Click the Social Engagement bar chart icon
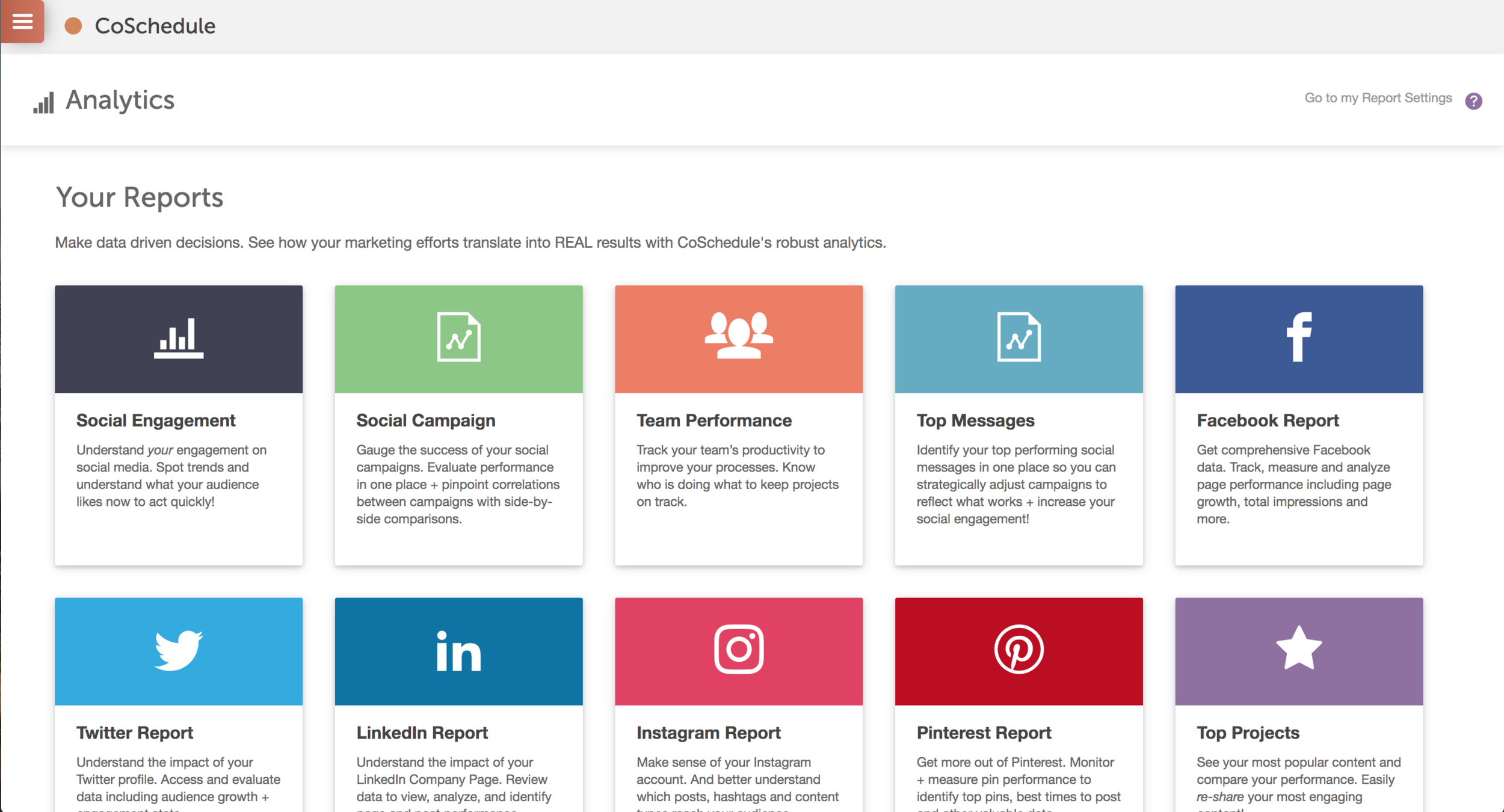Screen dimensions: 1504x812 (179, 338)
